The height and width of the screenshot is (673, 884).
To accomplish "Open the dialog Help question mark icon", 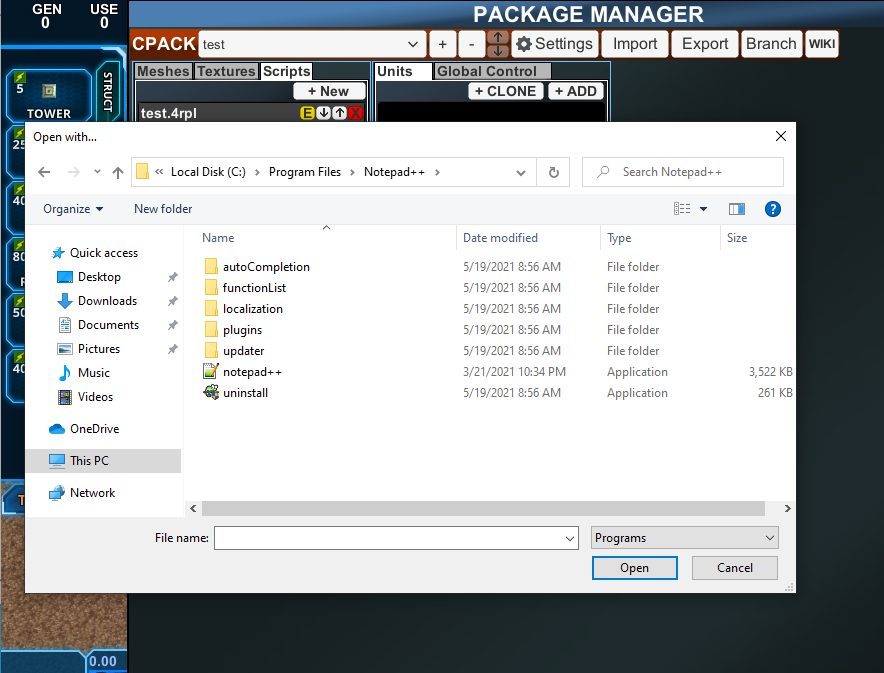I will coord(772,209).
